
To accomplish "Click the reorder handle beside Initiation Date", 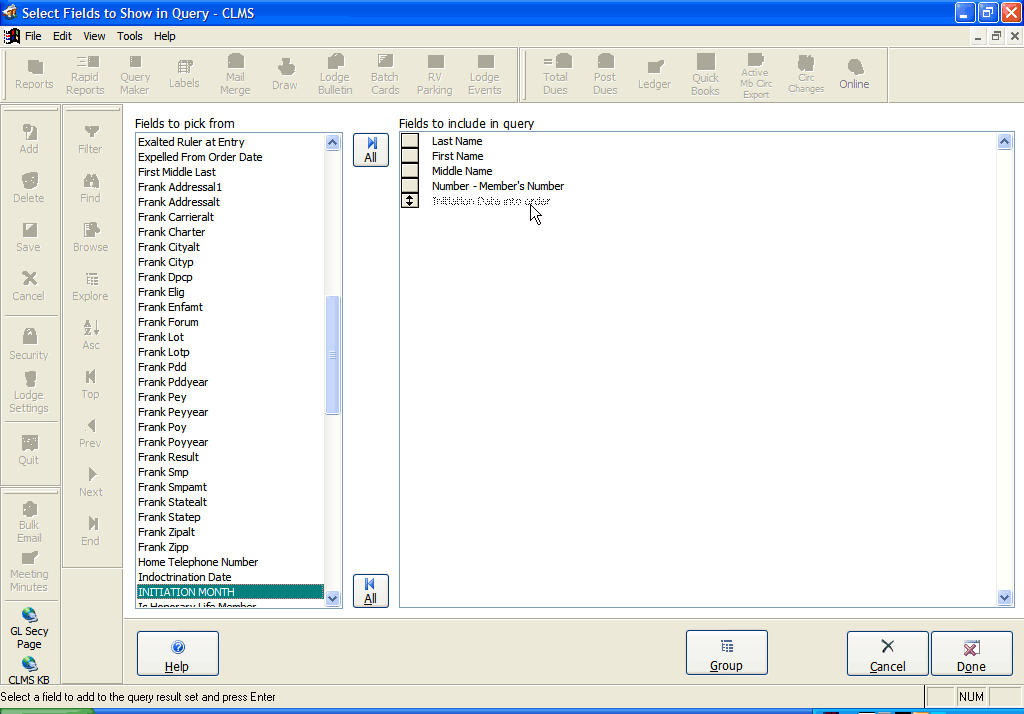I will pyautogui.click(x=410, y=201).
